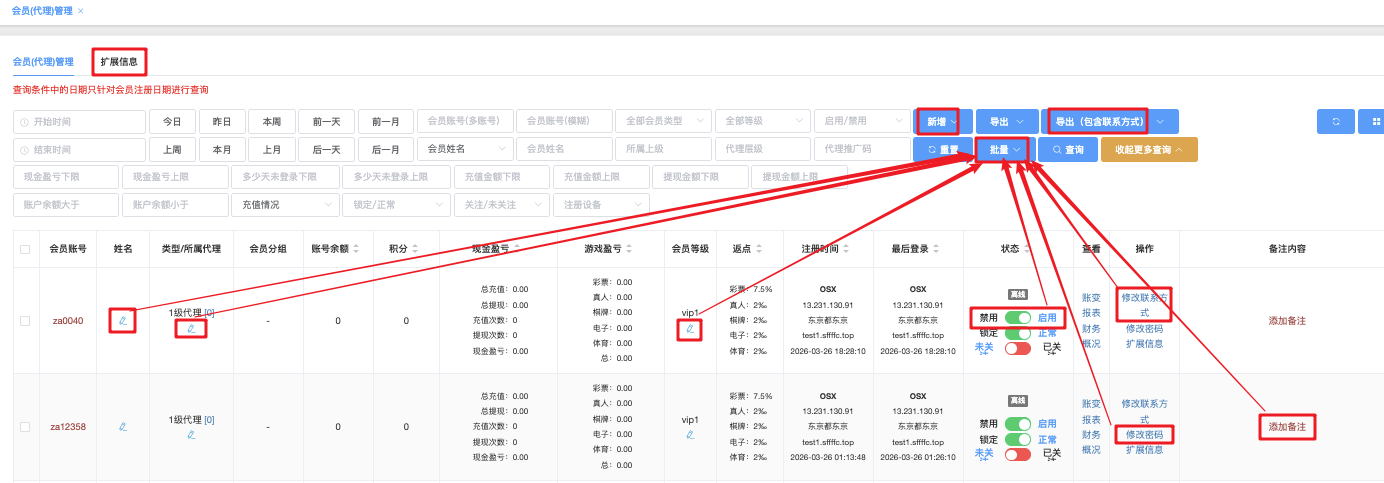1384x483 pixels.
Task: Expand the 全部会员类型 dropdown
Action: (x=662, y=121)
